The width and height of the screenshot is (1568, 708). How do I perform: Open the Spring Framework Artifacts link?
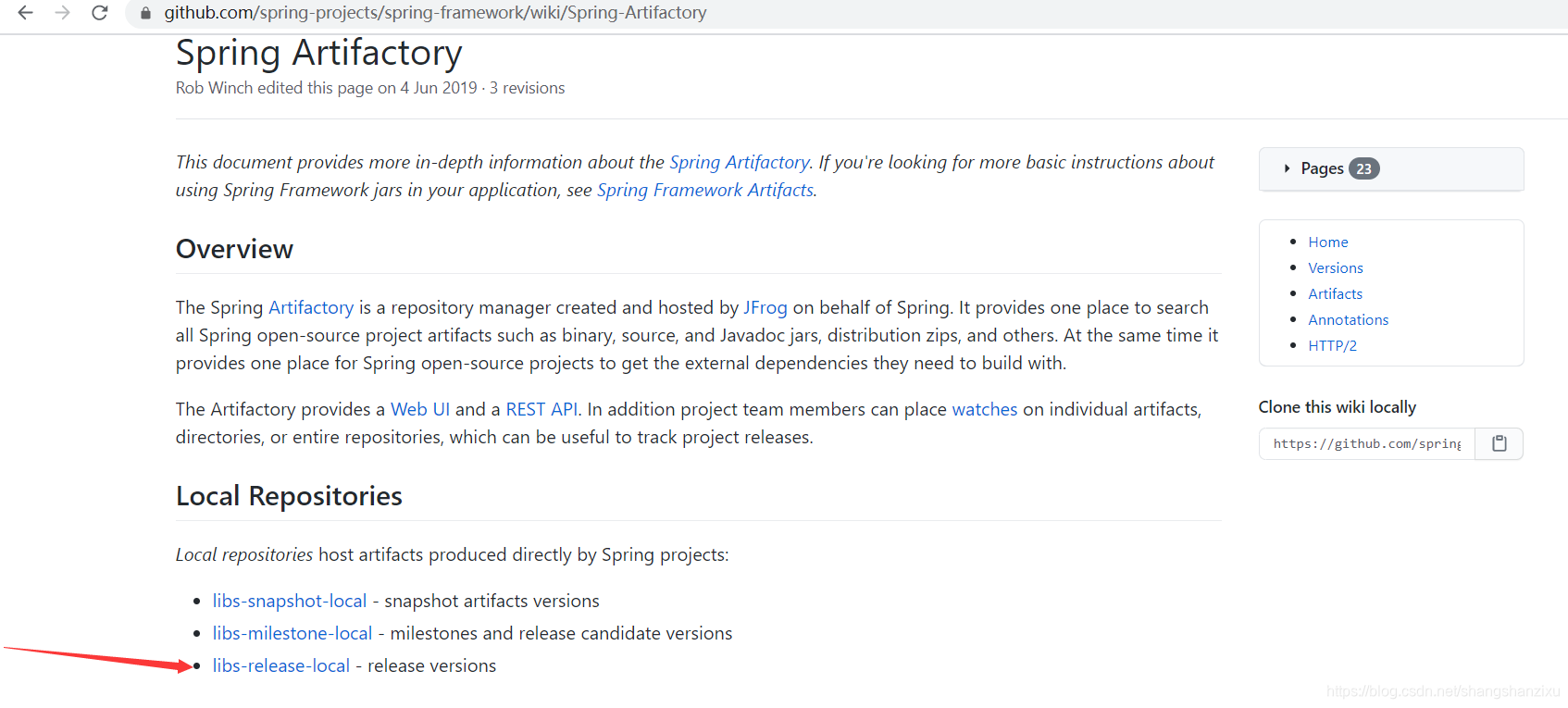[705, 190]
